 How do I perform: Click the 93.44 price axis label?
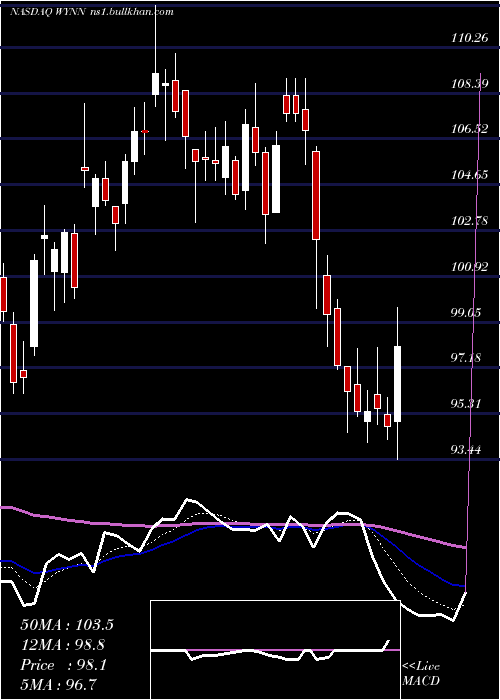[466, 450]
